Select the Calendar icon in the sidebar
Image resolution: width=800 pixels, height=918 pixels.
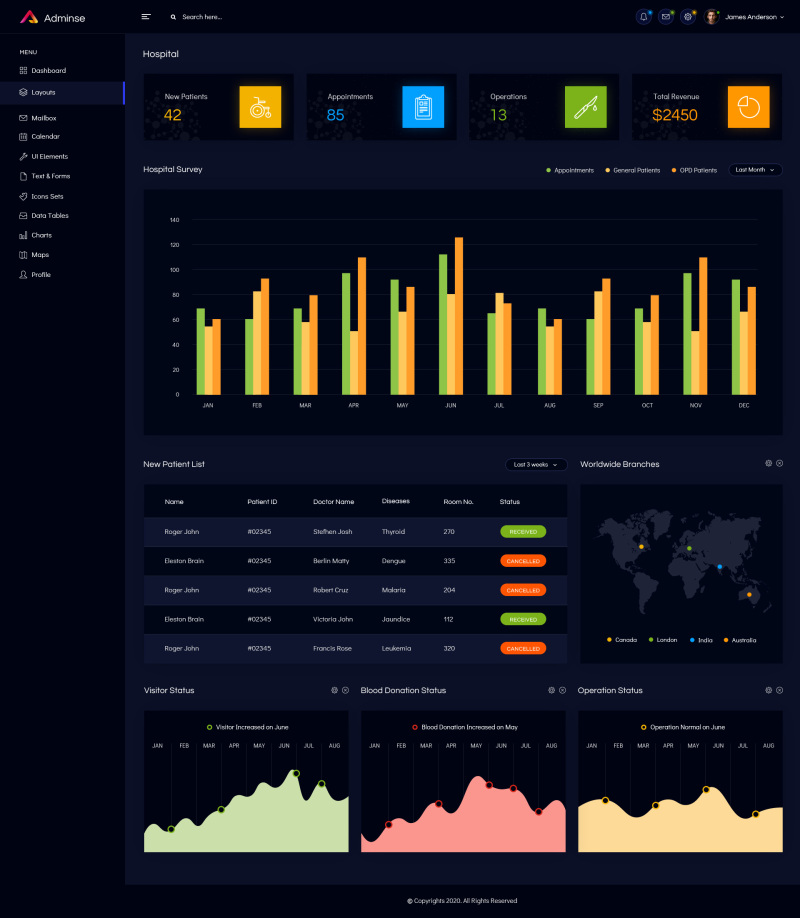pos(21,136)
